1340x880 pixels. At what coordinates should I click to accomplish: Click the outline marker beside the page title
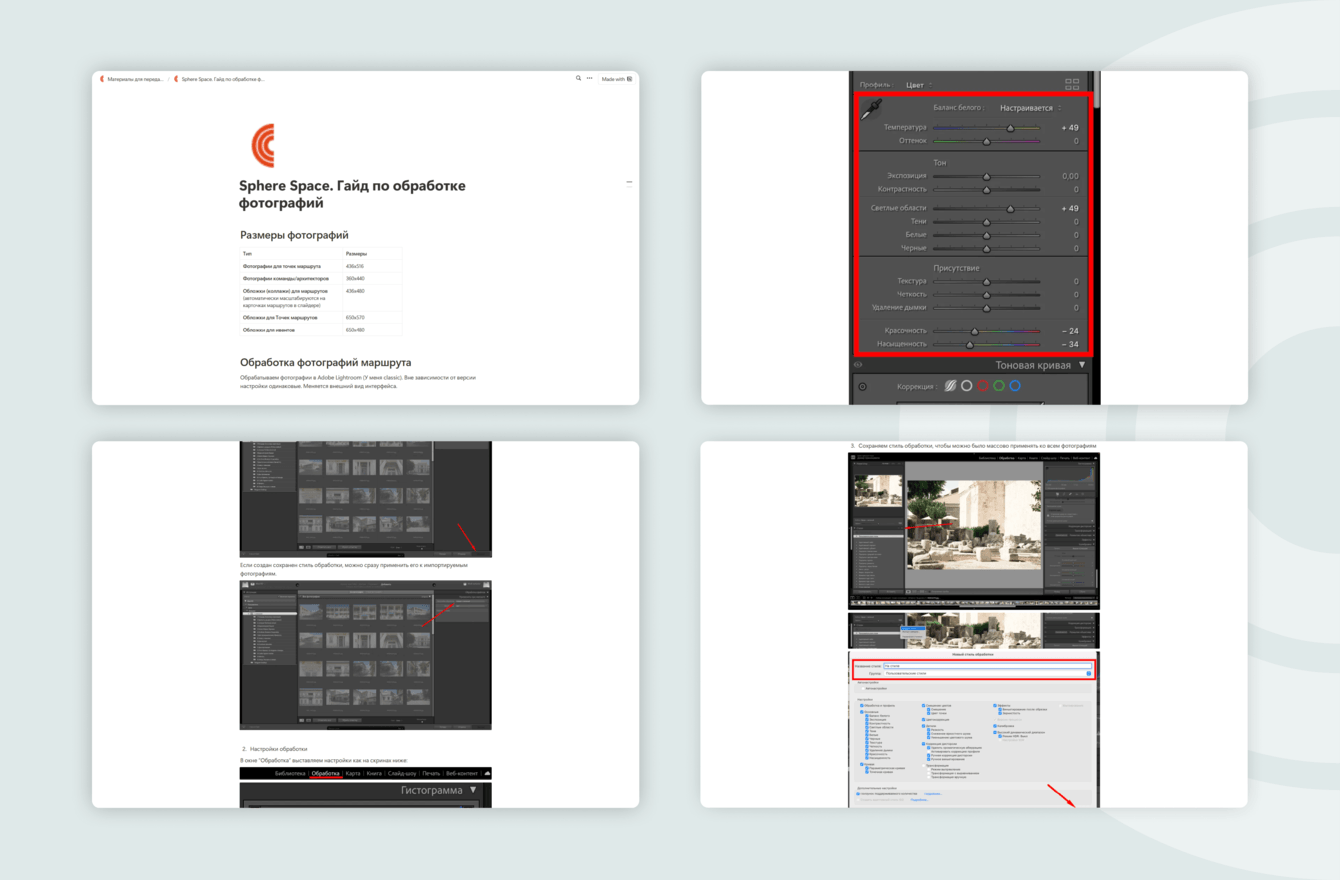629,183
